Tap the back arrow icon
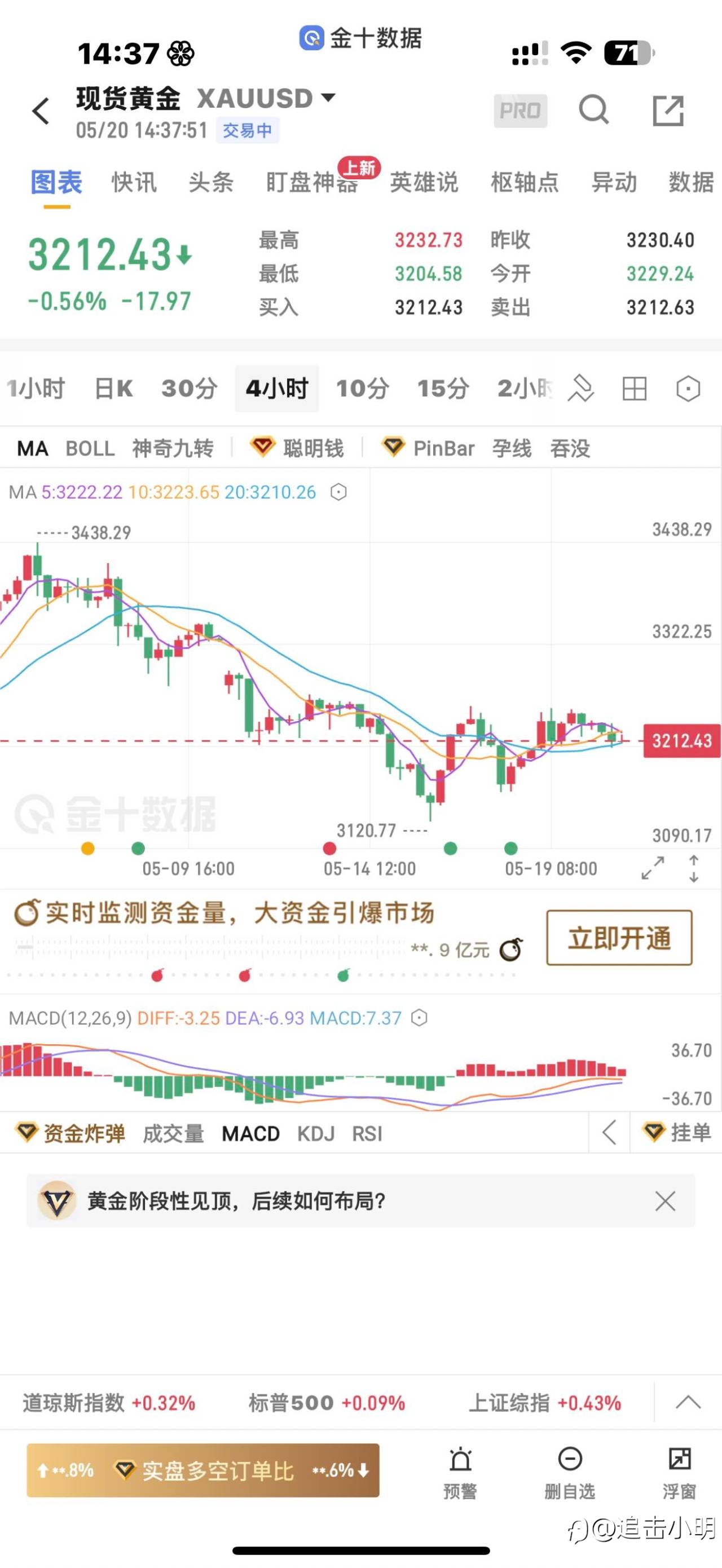This screenshot has height=1568, width=722. 41,111
